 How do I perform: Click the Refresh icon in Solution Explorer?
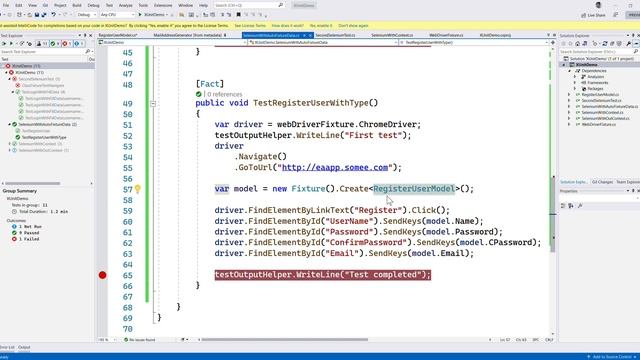tap(605, 43)
